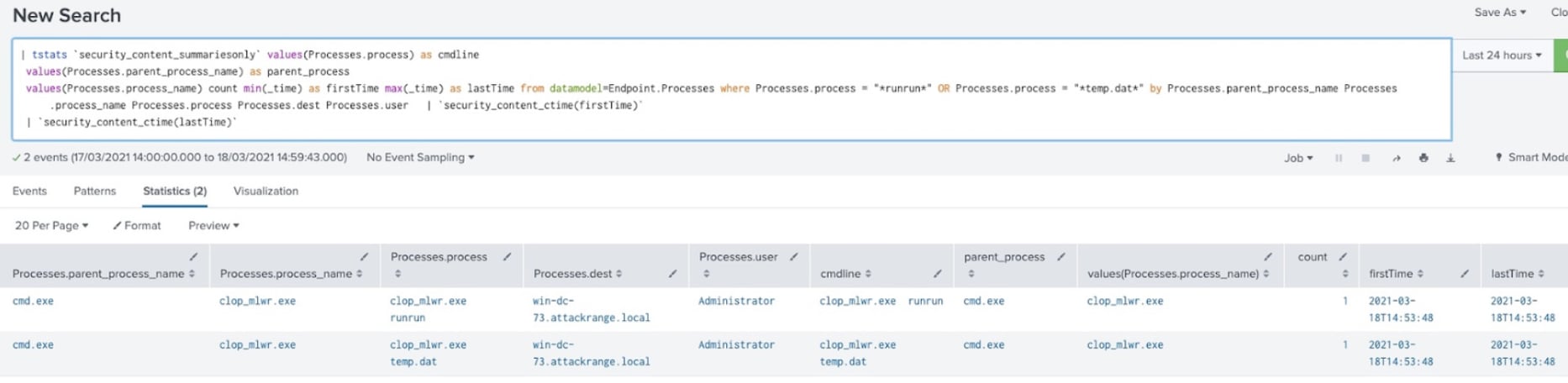This screenshot has height=383, width=1568.
Task: Click pencil icon on Processes.user column
Action: click(793, 257)
